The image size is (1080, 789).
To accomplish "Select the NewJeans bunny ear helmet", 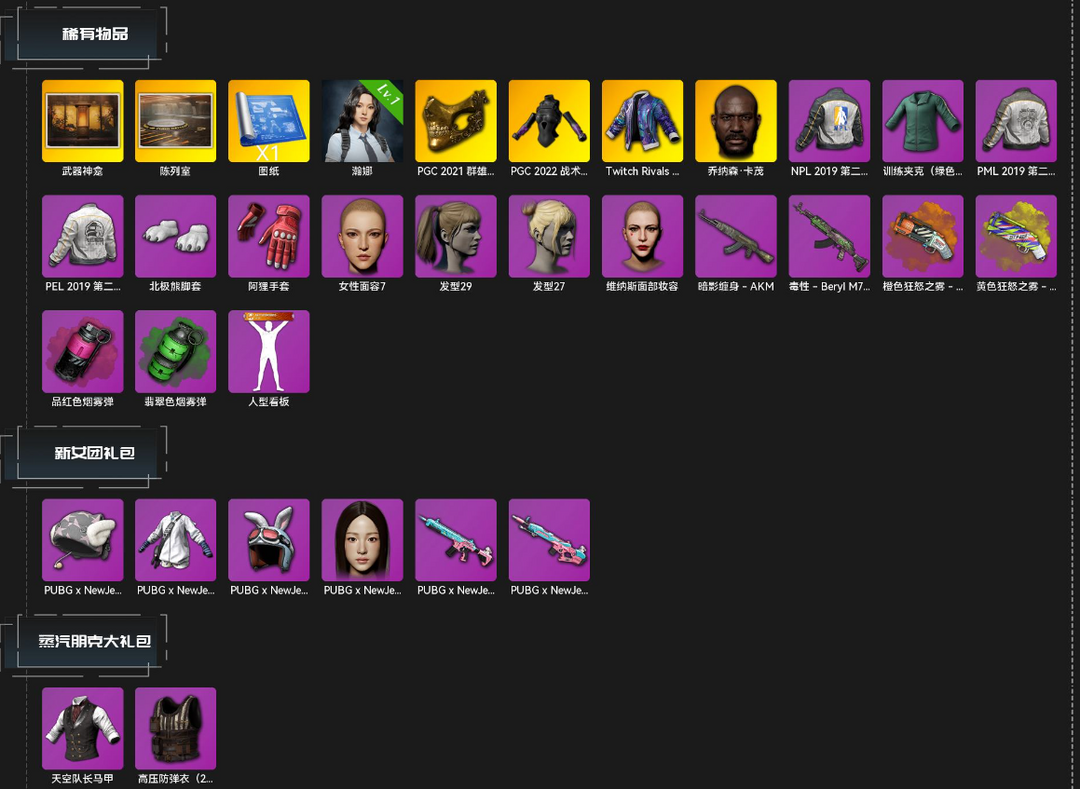I will [269, 540].
